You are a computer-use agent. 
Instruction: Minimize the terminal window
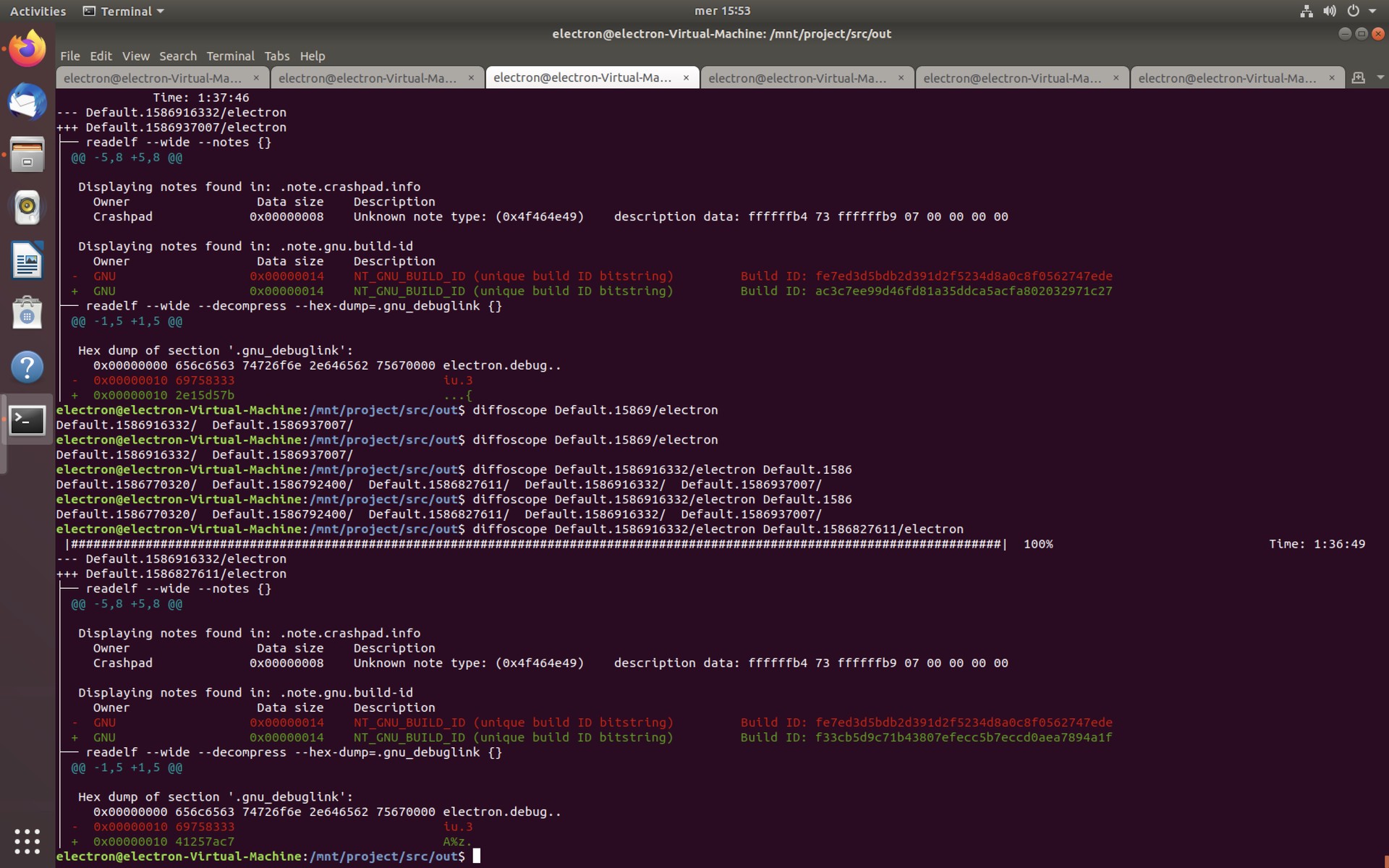point(1345,33)
